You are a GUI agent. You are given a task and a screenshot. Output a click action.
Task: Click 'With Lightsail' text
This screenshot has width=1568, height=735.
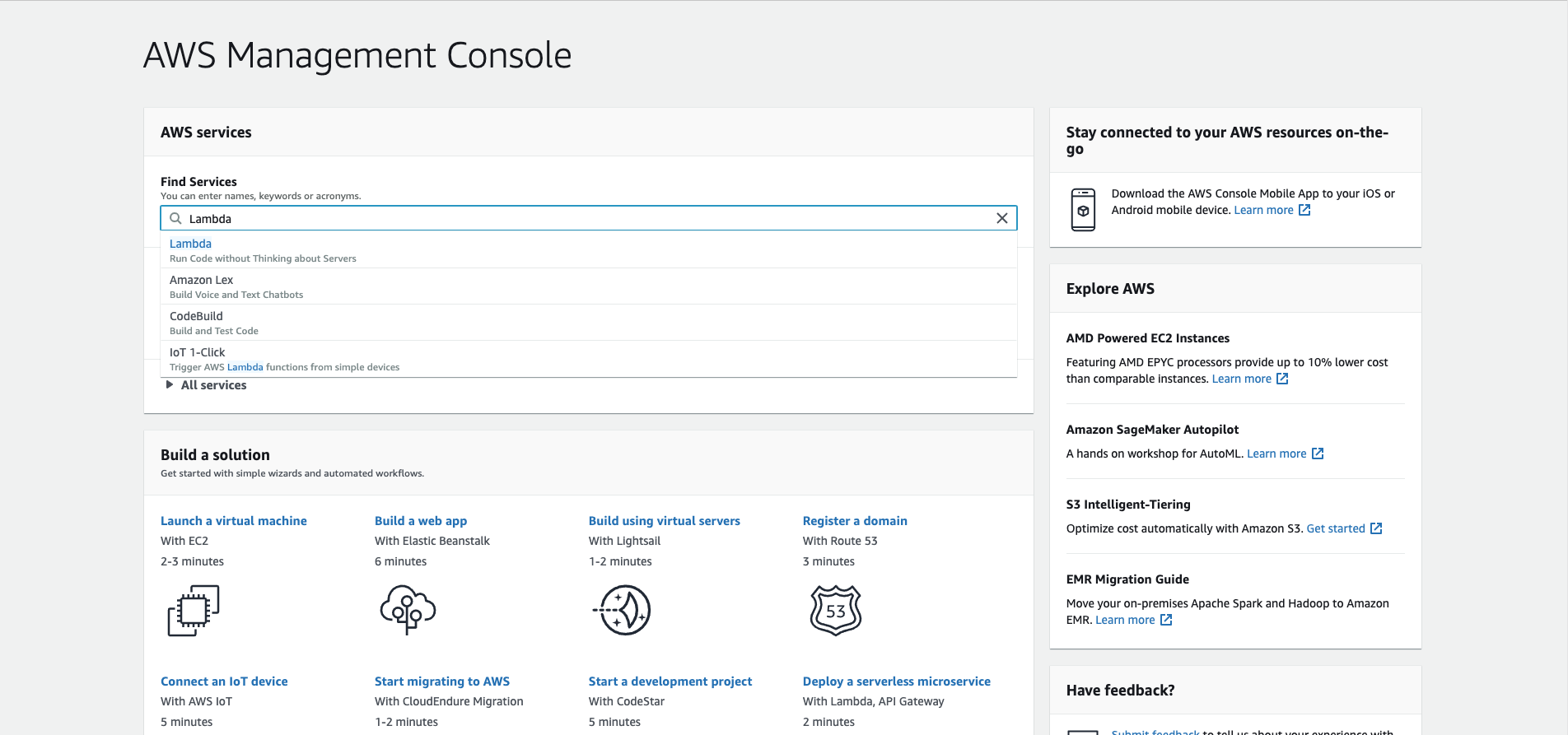(x=624, y=541)
